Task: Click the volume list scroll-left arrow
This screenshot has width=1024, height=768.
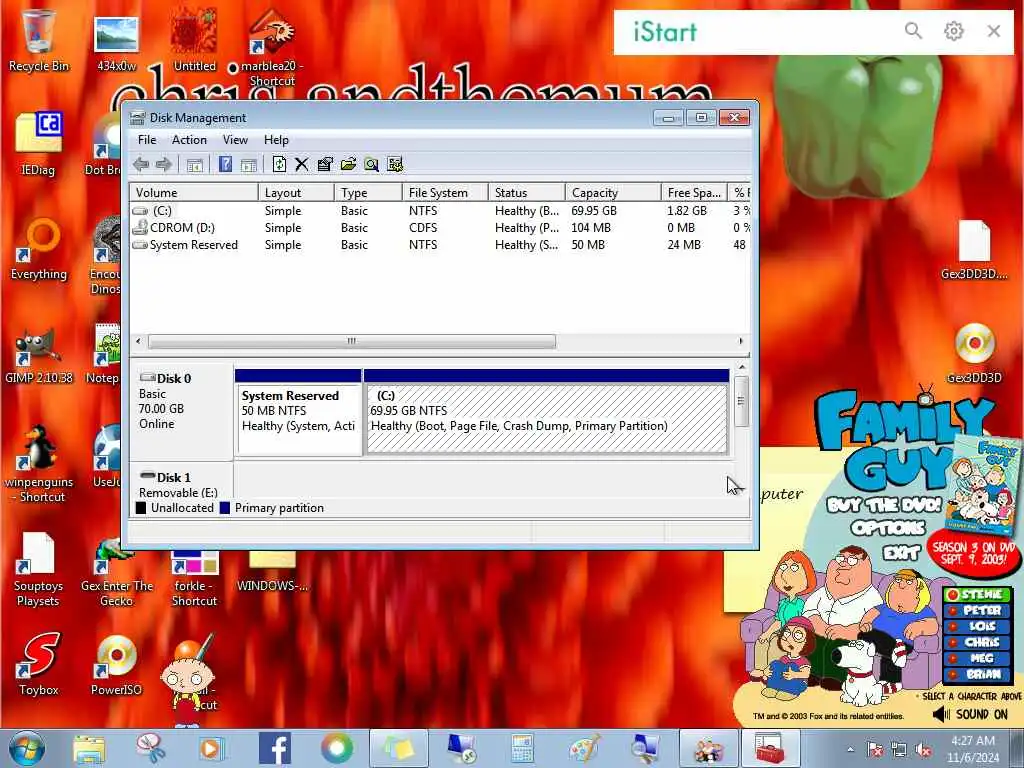Action: (x=138, y=341)
